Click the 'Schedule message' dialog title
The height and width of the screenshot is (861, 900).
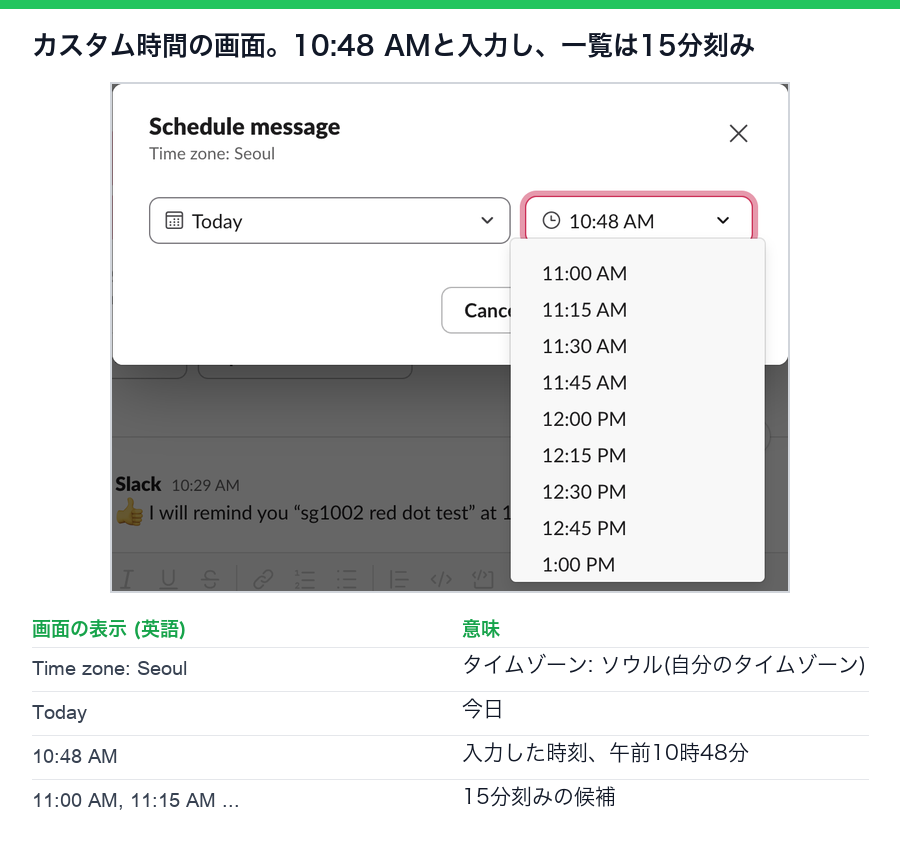245,127
